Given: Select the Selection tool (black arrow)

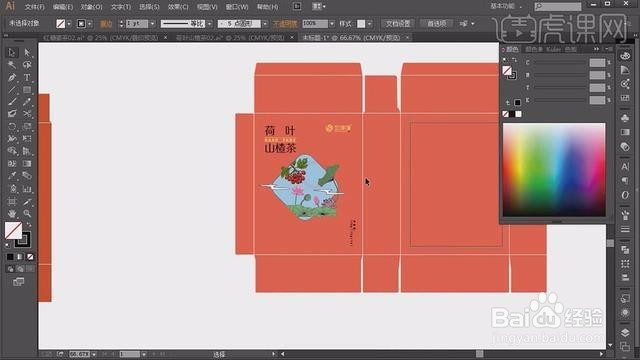Looking at the screenshot, I should pyautogui.click(x=12, y=52).
